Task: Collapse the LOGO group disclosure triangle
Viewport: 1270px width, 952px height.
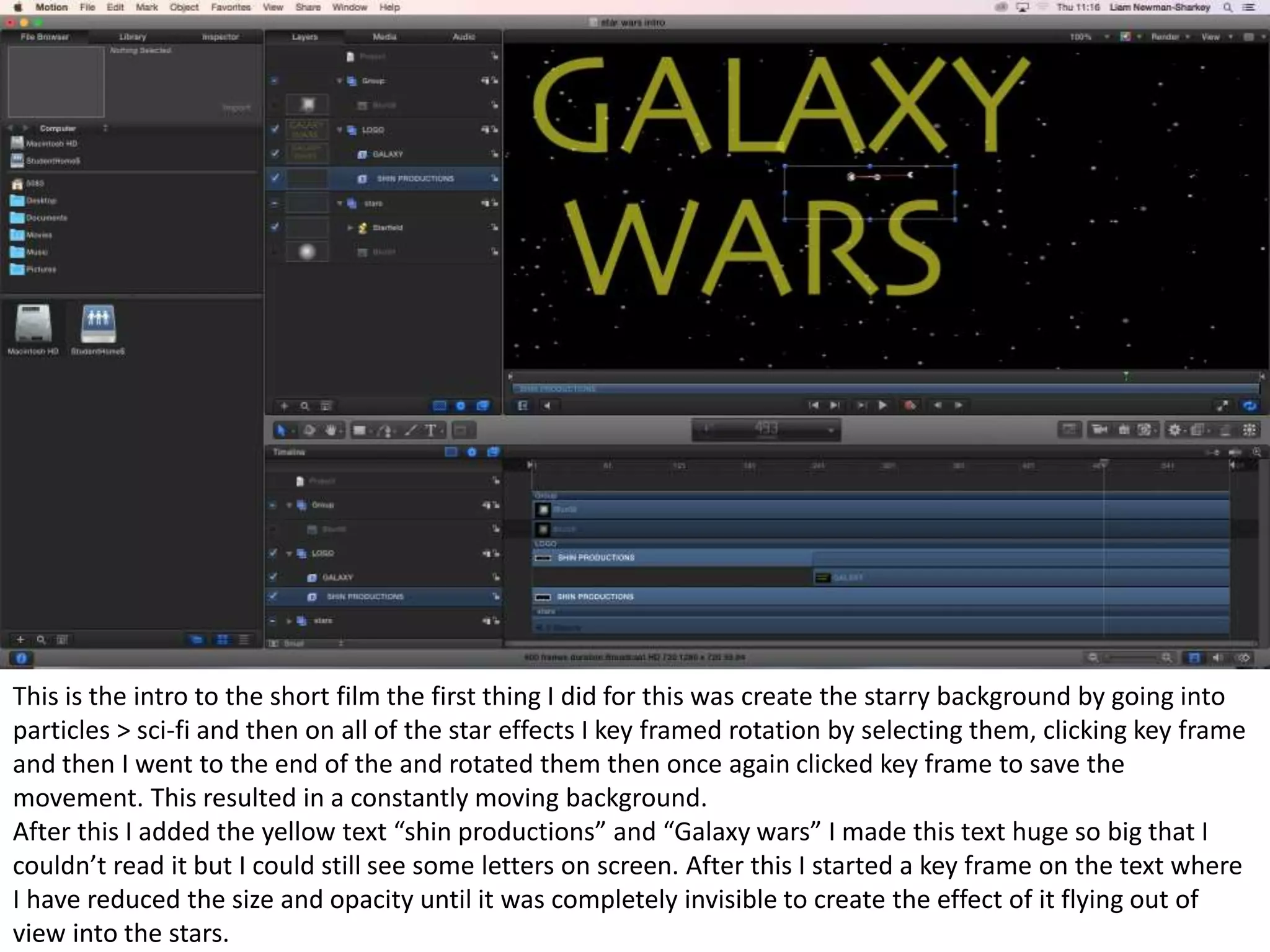Action: coord(340,130)
